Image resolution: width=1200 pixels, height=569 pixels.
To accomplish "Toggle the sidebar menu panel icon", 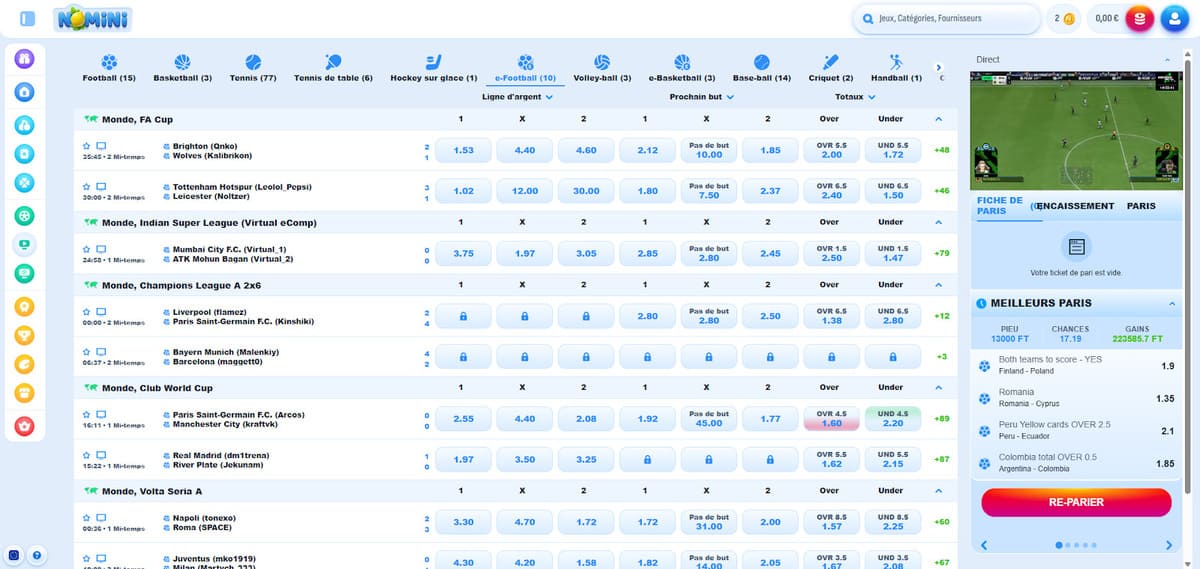I will [27, 18].
